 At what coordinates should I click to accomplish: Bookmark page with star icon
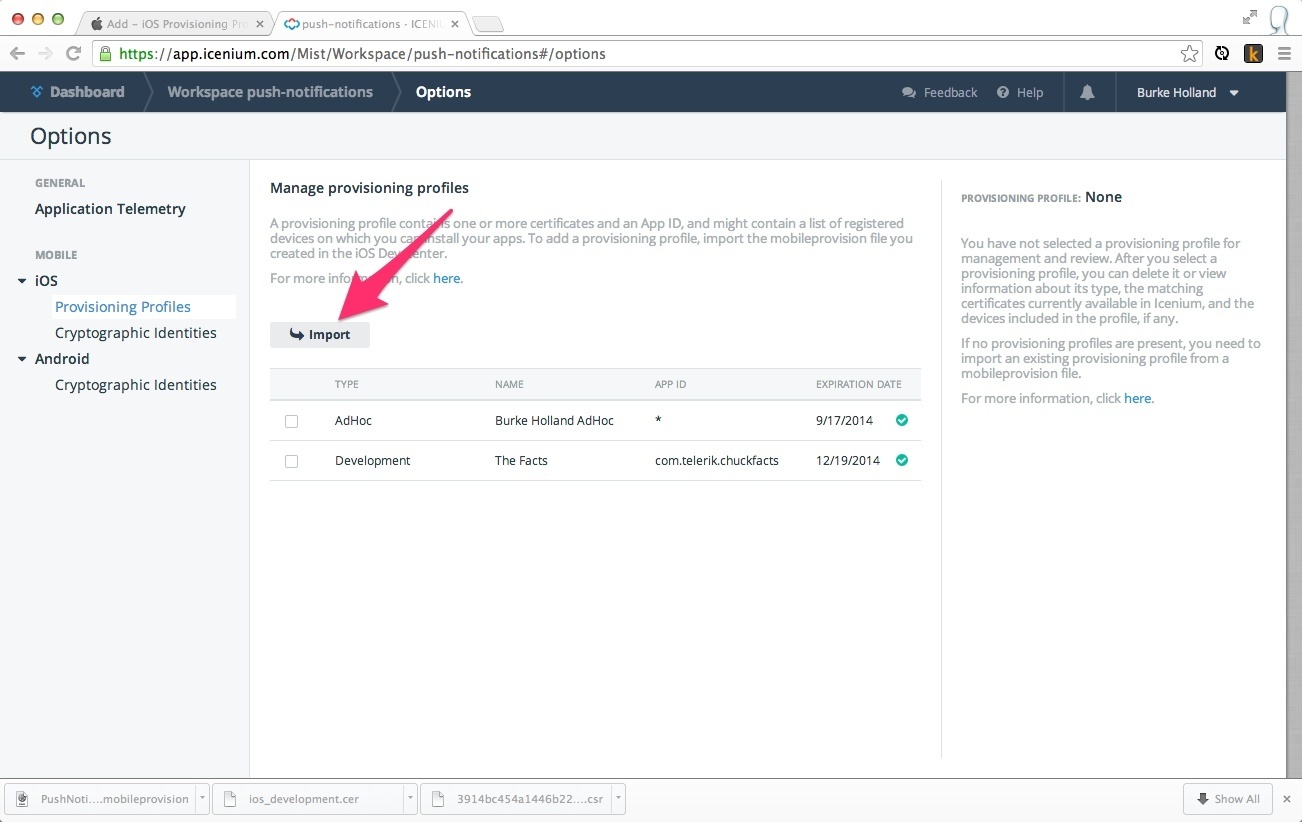pos(1189,54)
